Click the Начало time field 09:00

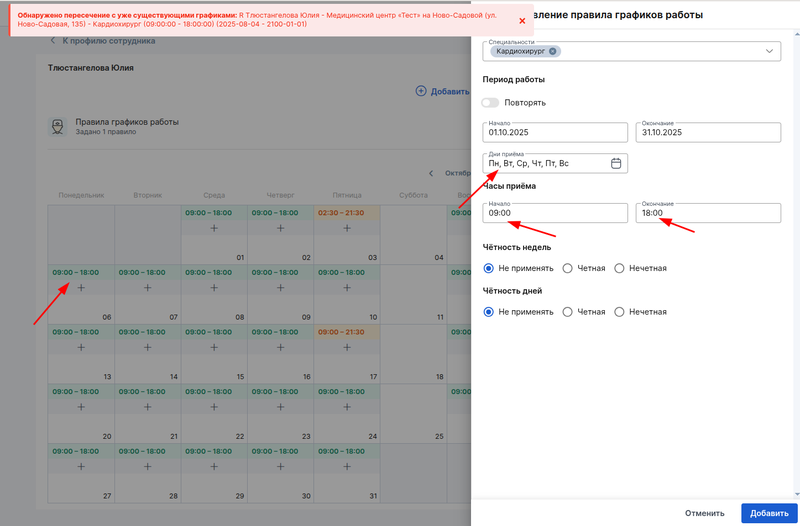(554, 213)
